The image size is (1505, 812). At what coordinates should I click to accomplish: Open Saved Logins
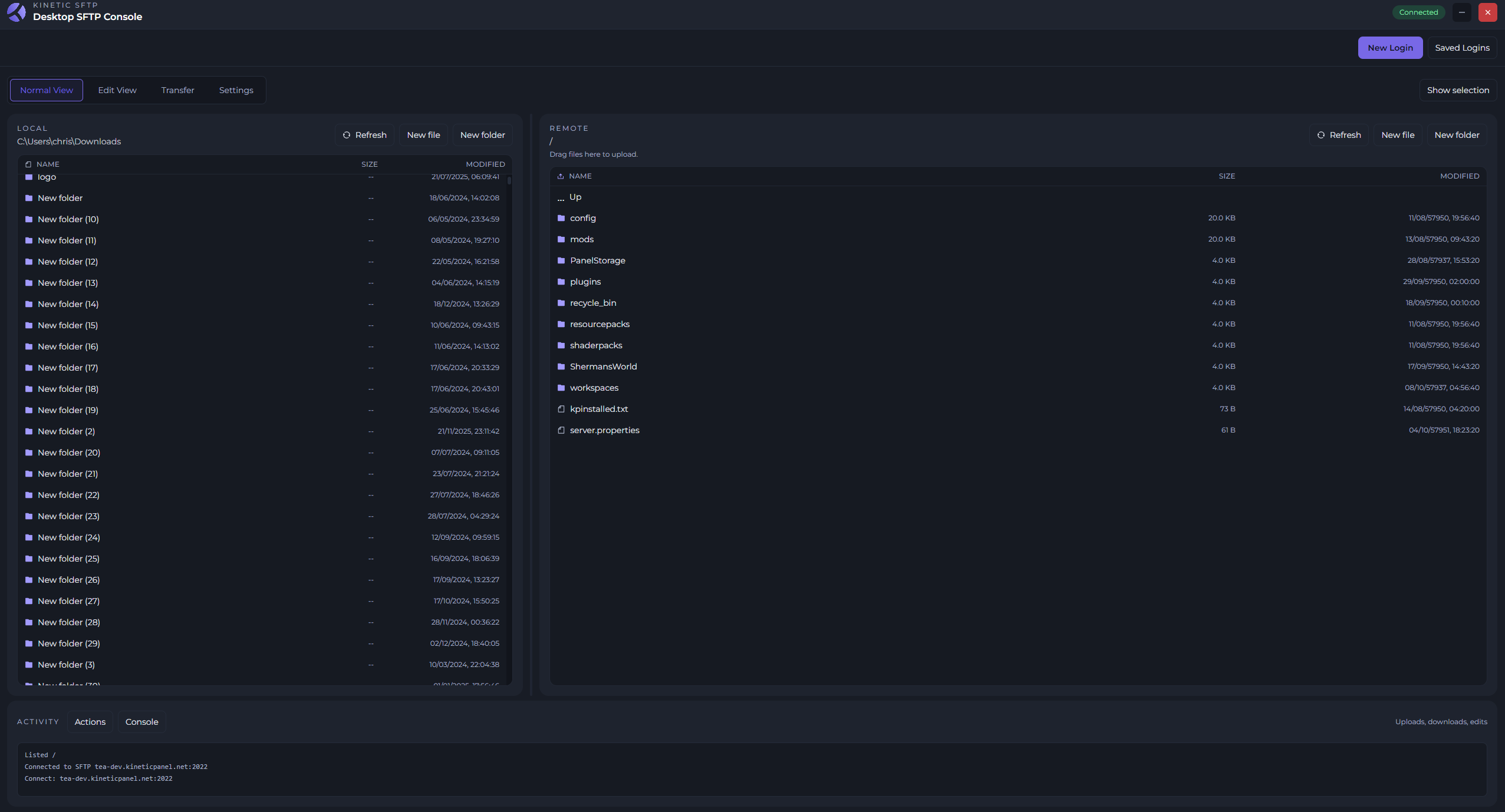[1462, 48]
